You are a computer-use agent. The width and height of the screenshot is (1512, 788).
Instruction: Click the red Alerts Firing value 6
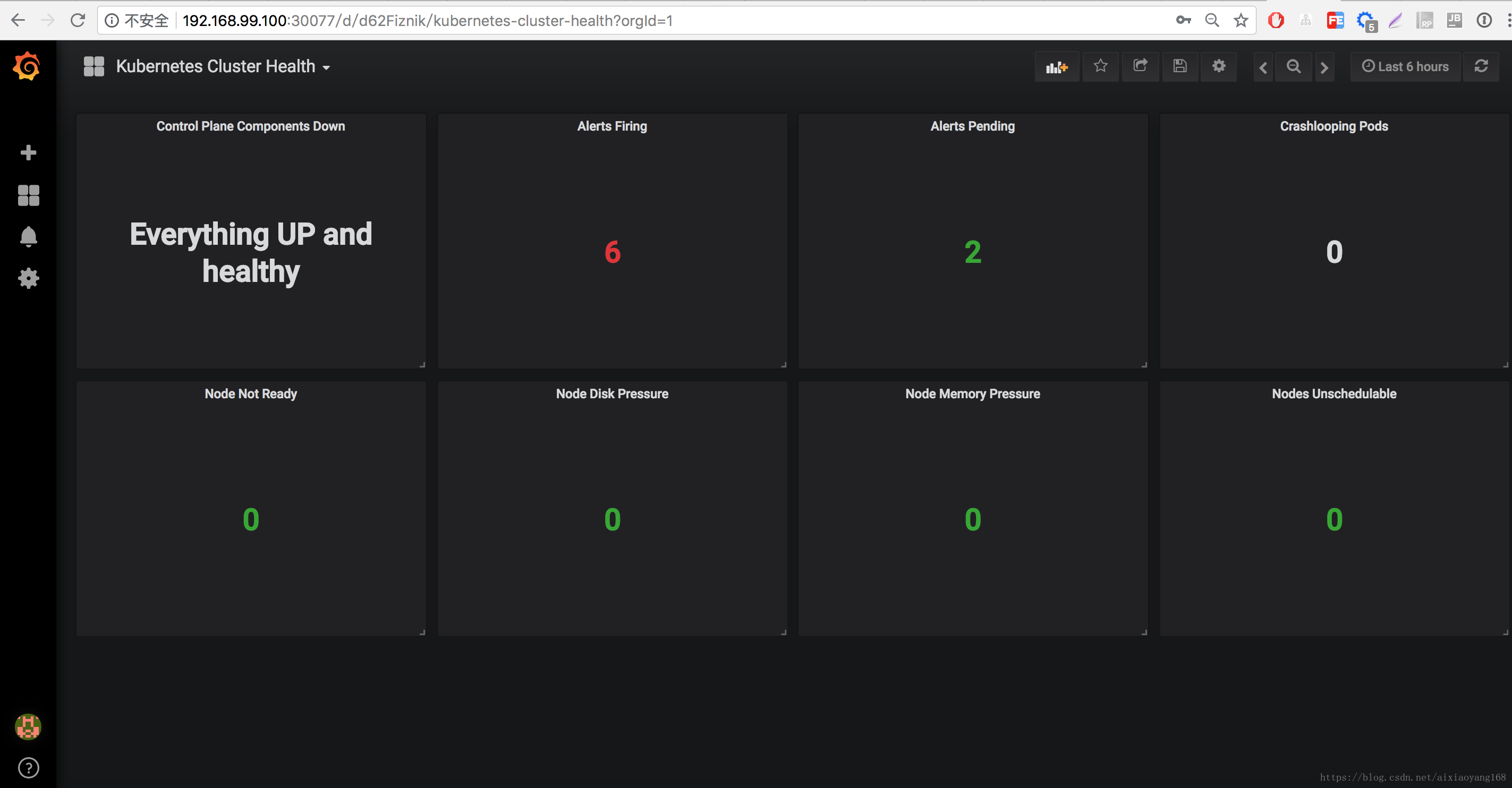point(612,252)
